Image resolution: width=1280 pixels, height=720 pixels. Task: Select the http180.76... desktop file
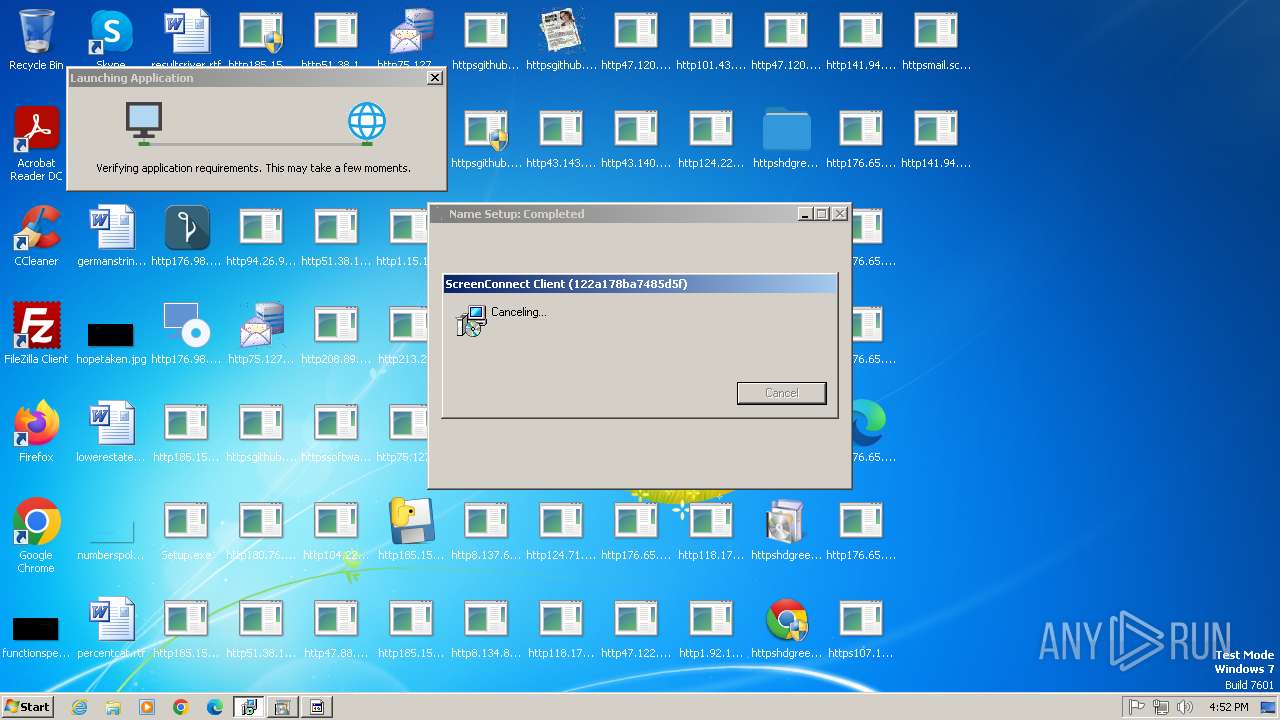pos(261,530)
